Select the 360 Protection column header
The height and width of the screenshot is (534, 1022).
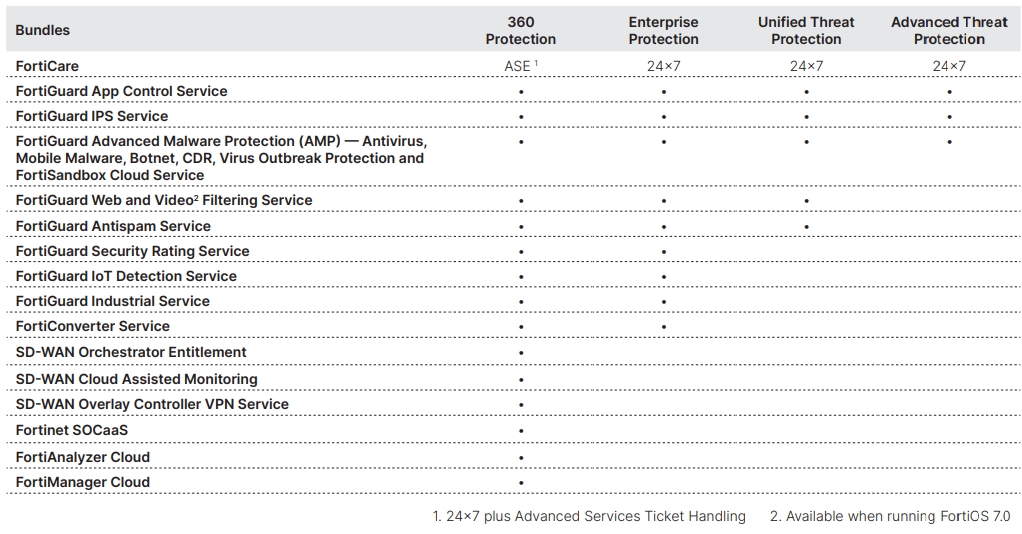520,31
